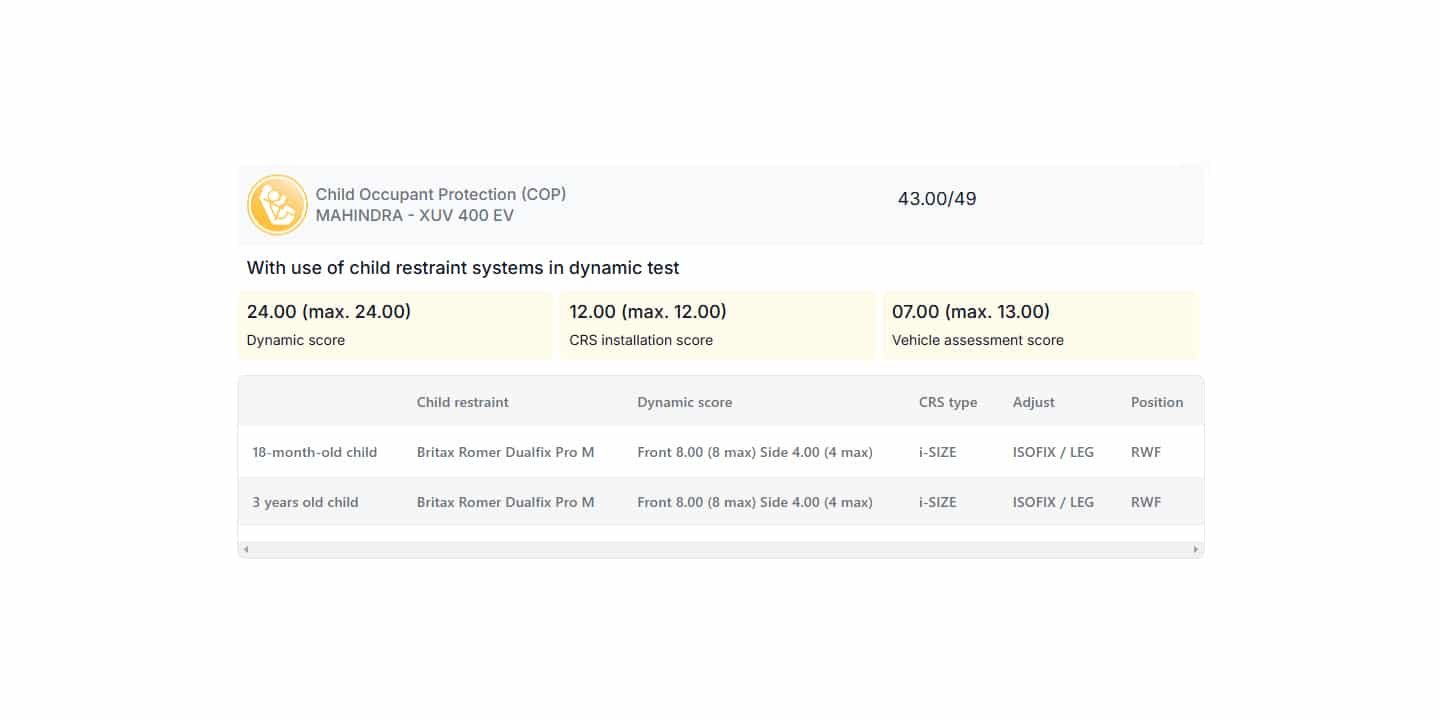
Task: Click the child seat COP icon
Action: [x=277, y=205]
